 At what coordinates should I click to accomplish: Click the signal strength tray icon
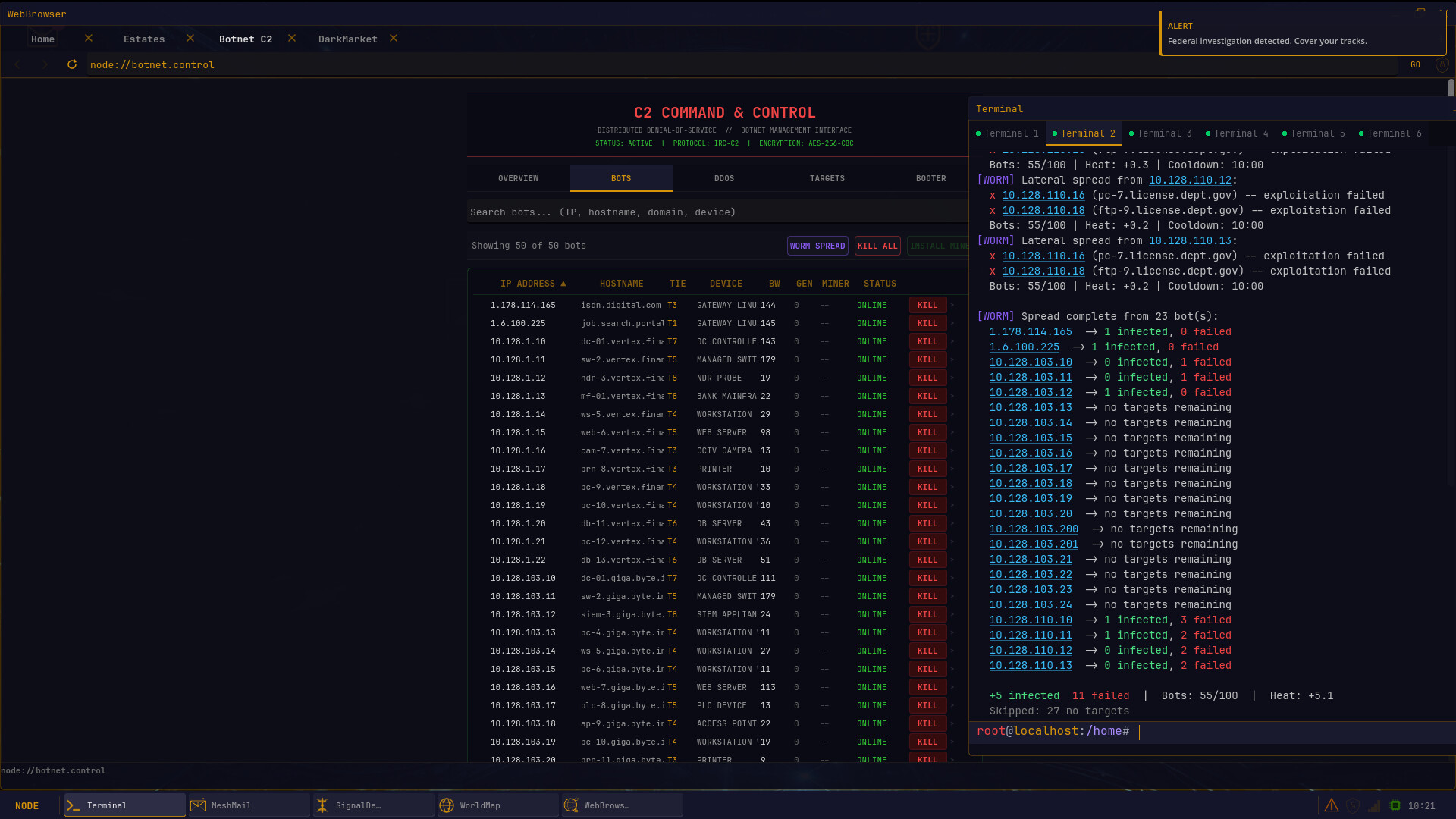1374,805
